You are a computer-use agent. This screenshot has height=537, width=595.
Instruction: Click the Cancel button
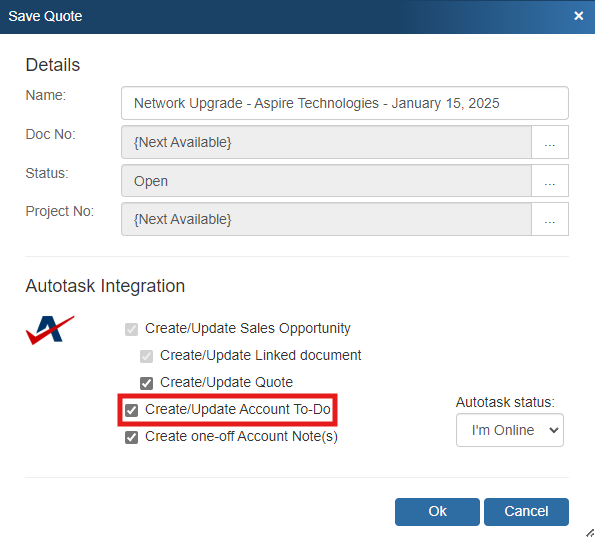[526, 512]
